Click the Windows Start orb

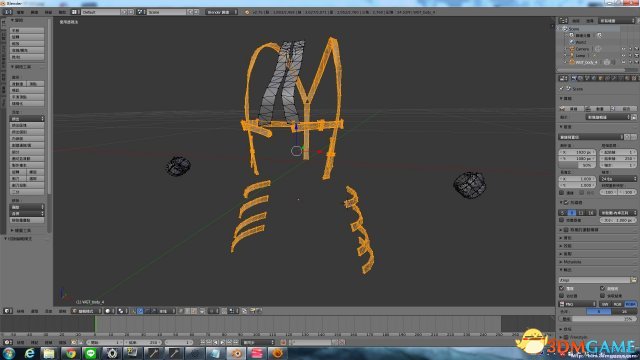pyautogui.click(x=9, y=353)
